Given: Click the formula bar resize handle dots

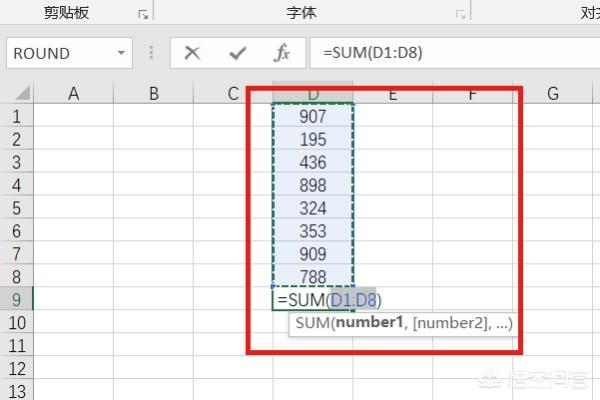Looking at the screenshot, I should pyautogui.click(x=152, y=53).
